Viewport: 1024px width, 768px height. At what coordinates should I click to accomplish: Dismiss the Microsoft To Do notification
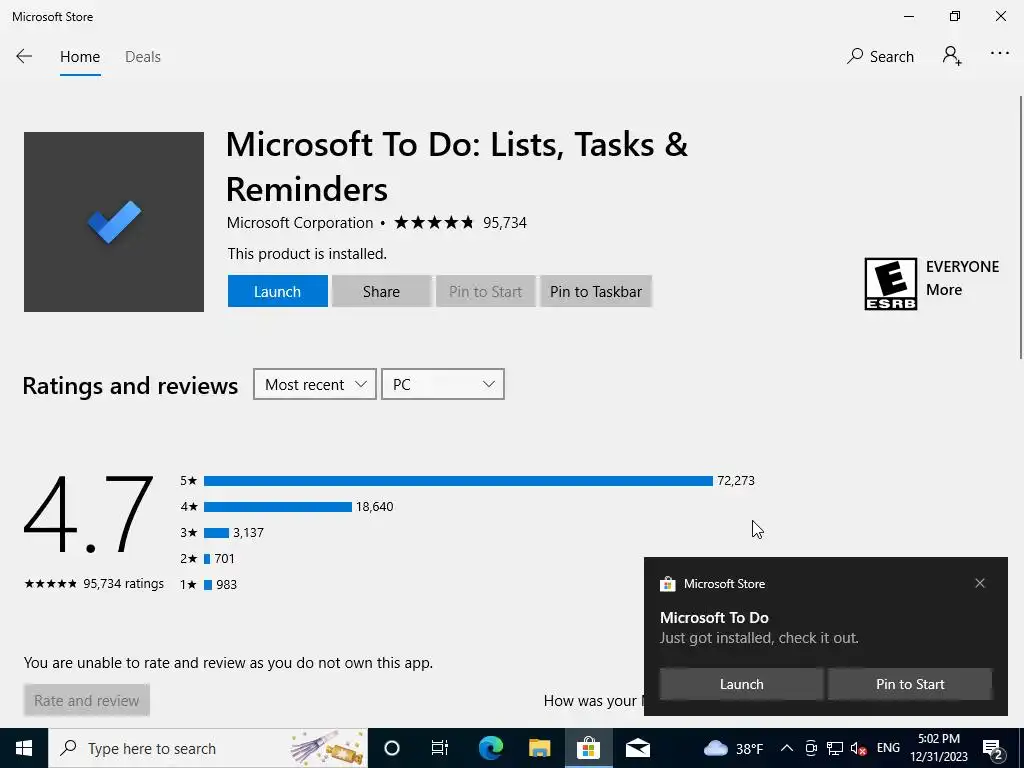[980, 583]
